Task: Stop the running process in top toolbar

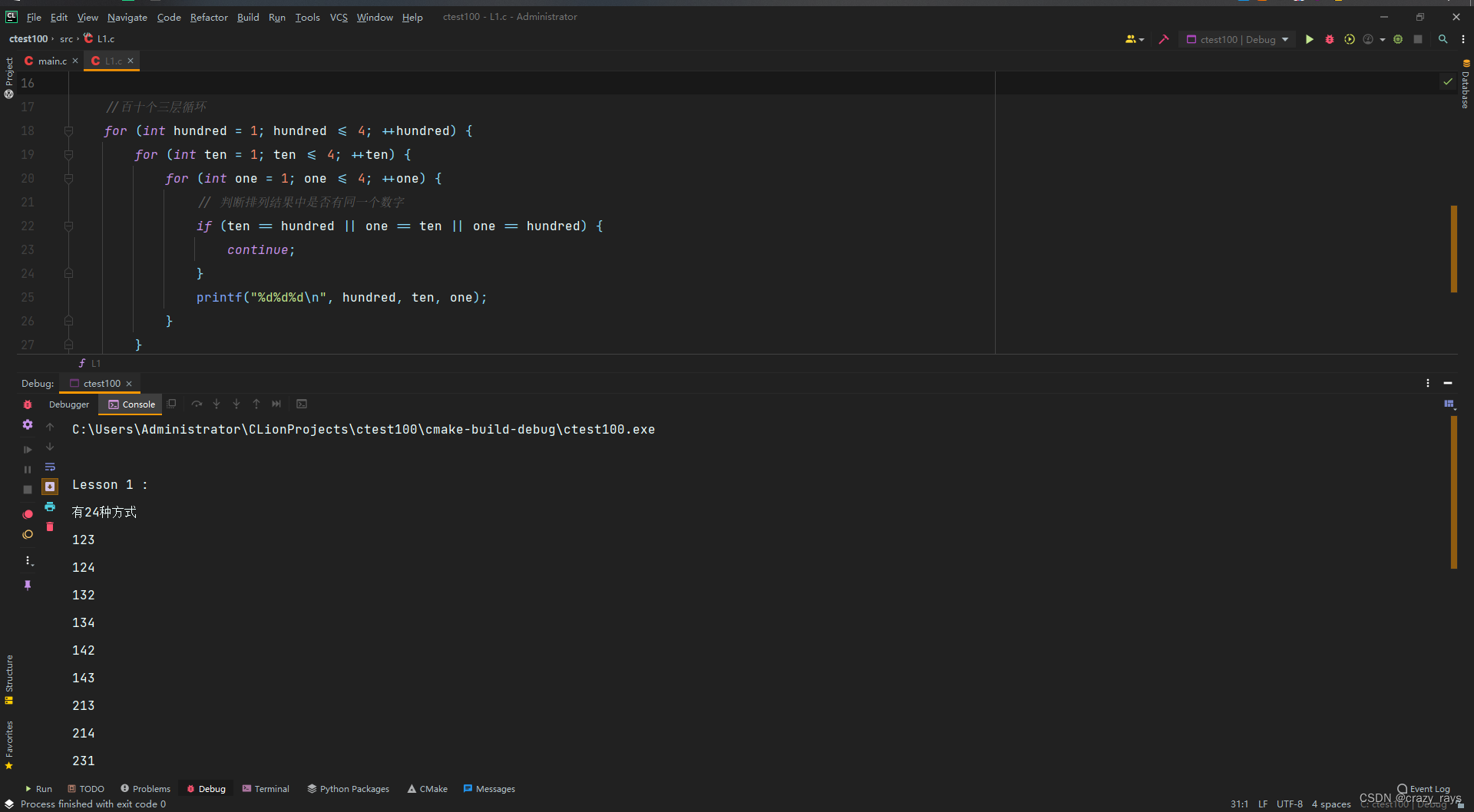Action: (1418, 39)
